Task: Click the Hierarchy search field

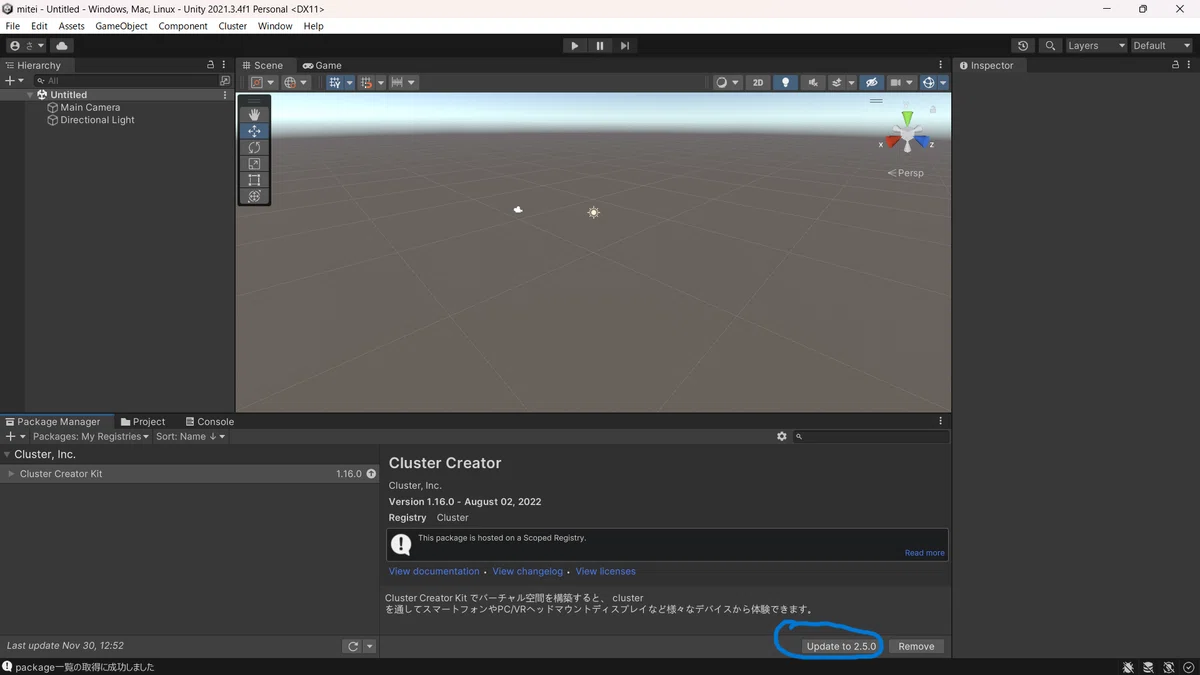Action: [x=125, y=80]
